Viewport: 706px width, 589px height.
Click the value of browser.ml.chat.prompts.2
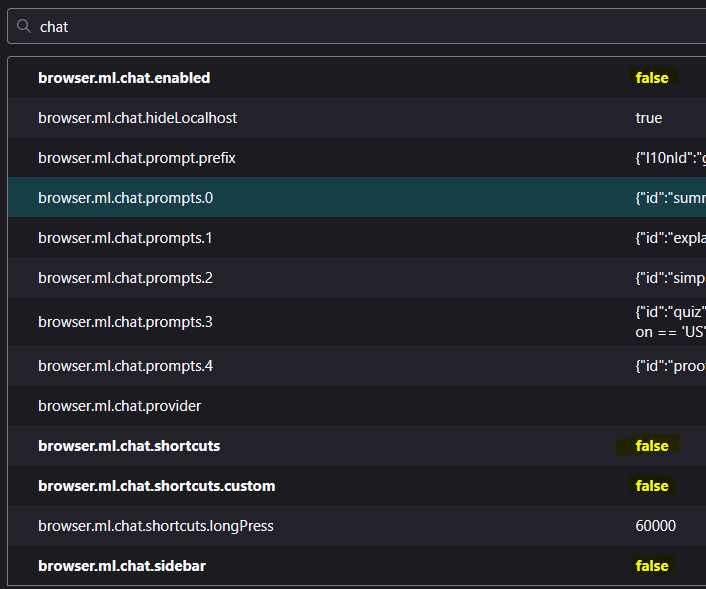[670, 278]
